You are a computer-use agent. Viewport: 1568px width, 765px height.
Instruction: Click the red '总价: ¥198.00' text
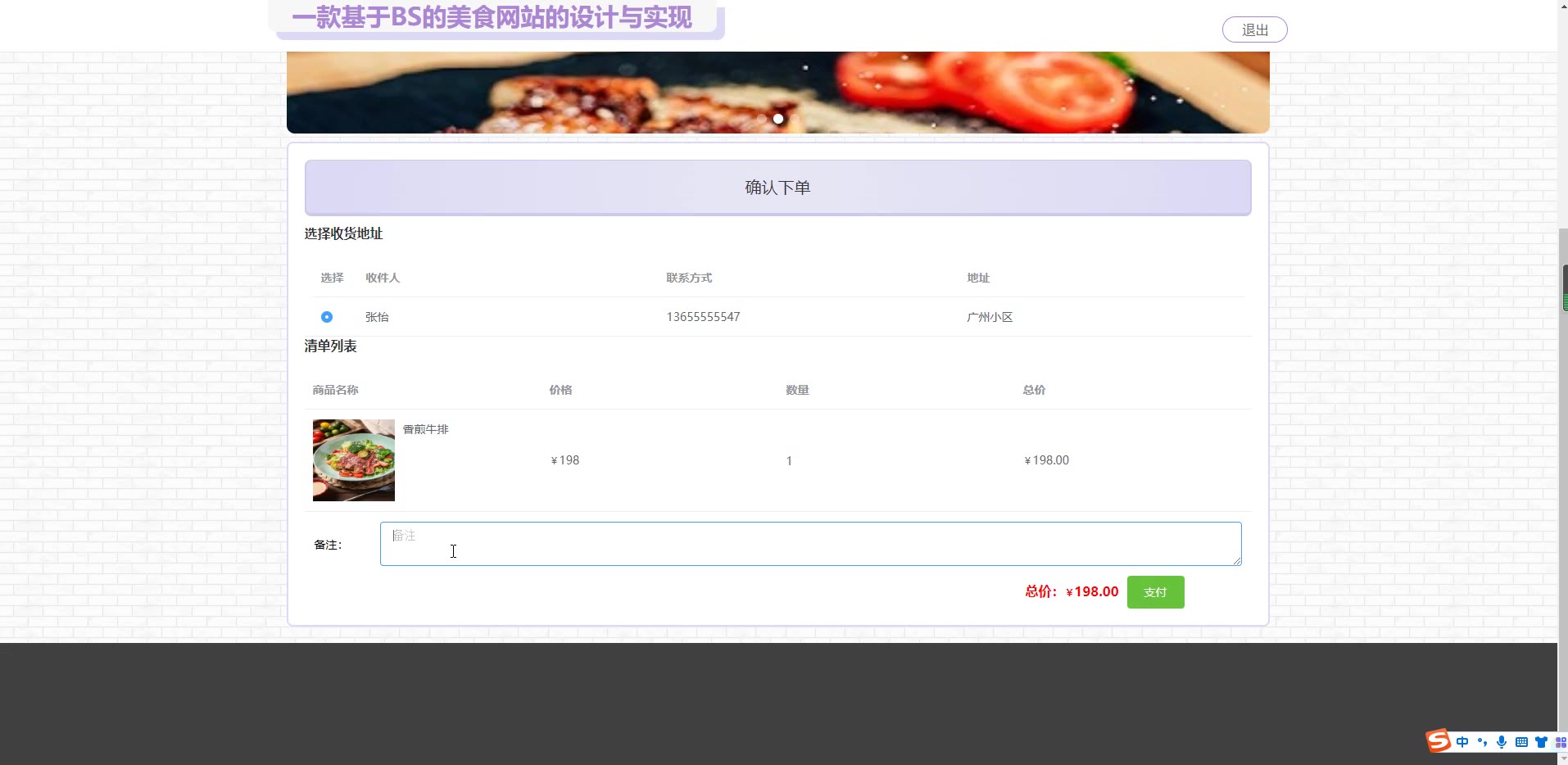click(x=1072, y=591)
